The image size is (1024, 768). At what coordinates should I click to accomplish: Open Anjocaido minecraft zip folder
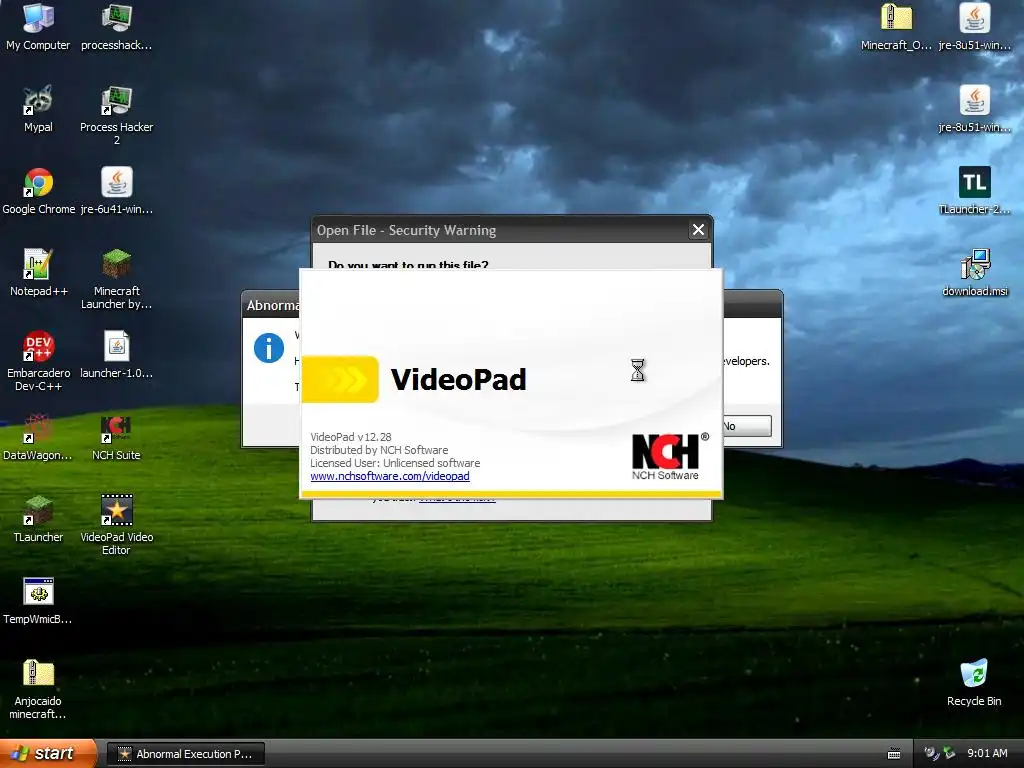point(38,689)
